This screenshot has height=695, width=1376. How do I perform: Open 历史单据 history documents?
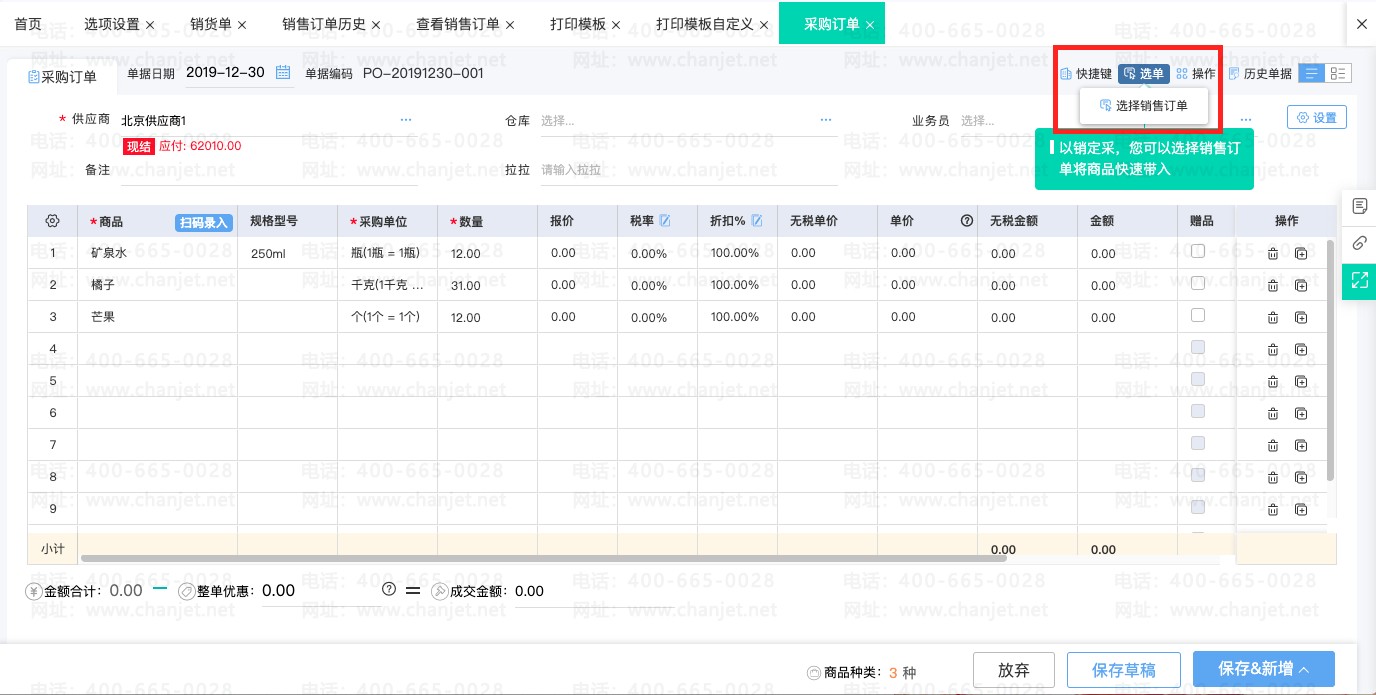coord(1260,74)
